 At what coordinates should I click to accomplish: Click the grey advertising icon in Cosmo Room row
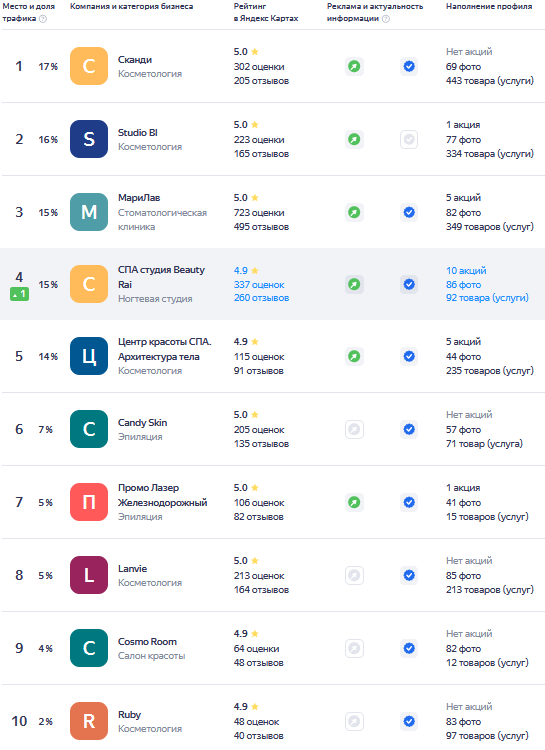point(354,648)
